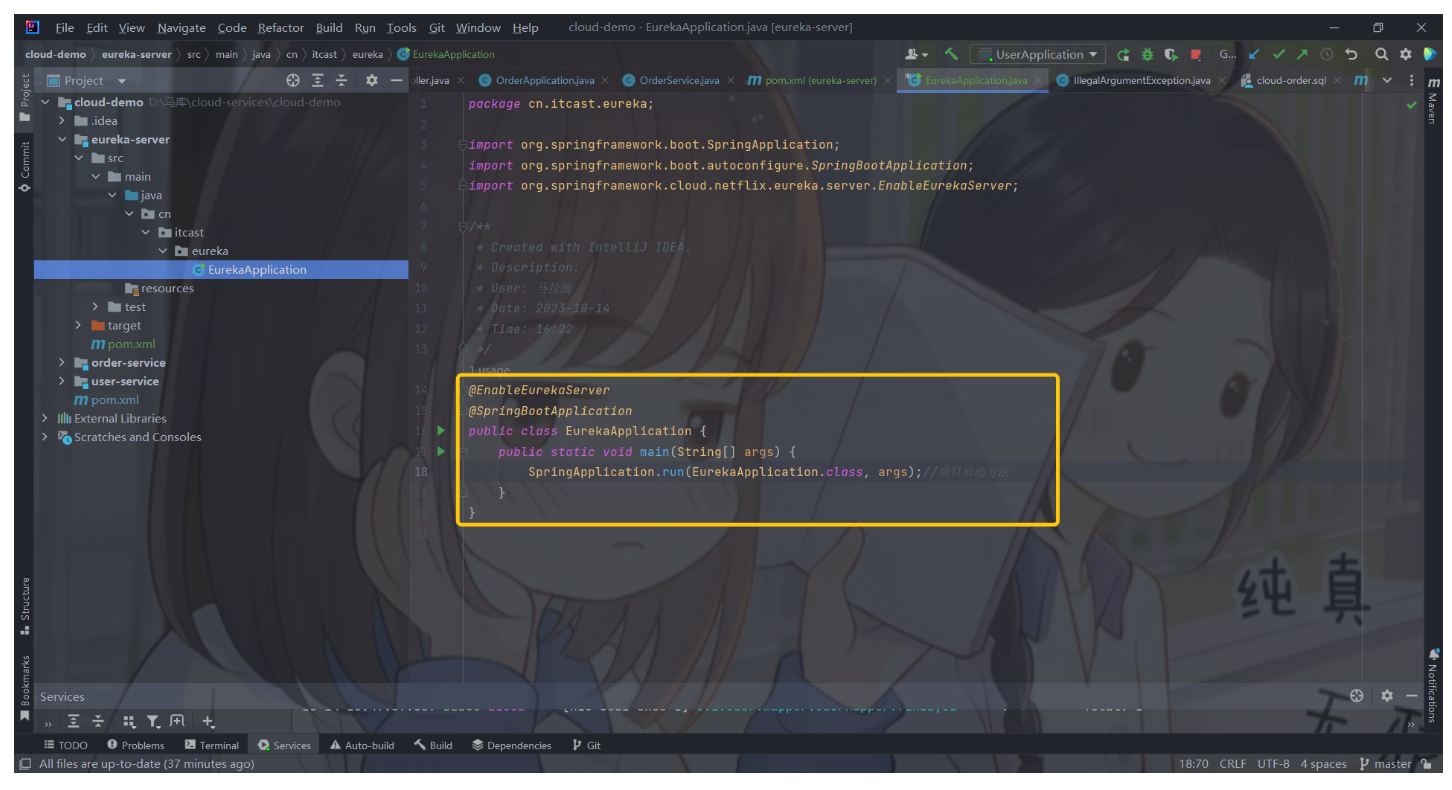Collapse the eureka-server module
The image size is (1452, 790).
pyautogui.click(x=62, y=140)
